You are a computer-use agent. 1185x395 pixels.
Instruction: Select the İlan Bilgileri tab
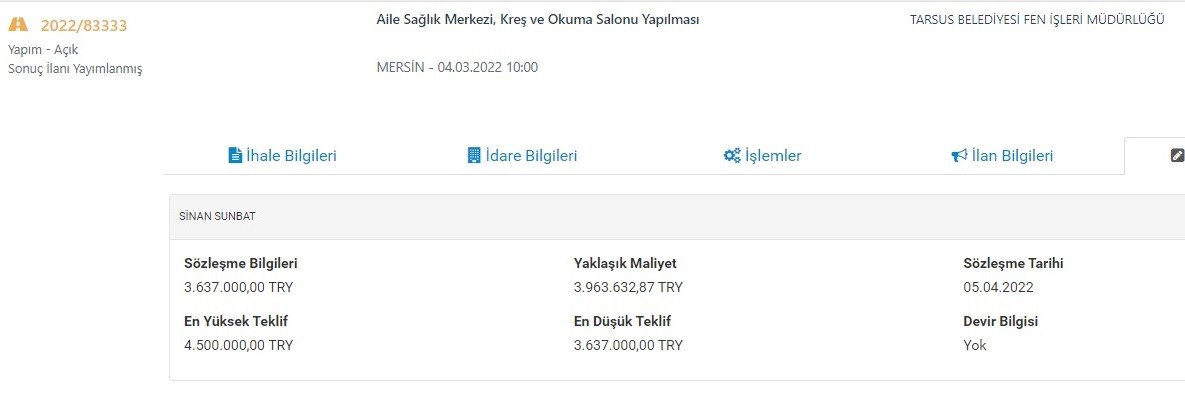pos(1002,156)
